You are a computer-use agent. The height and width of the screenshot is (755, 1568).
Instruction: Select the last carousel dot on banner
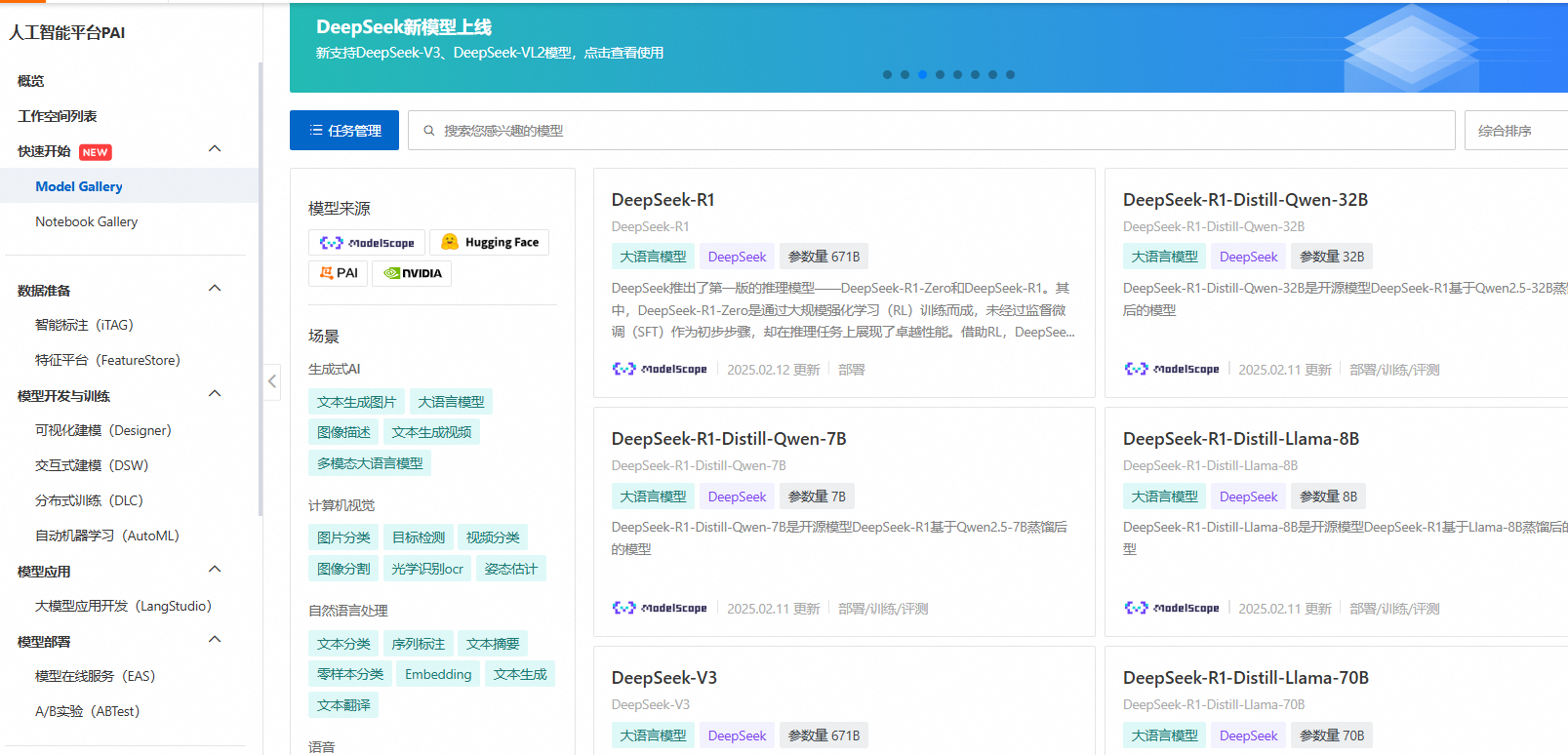click(x=1010, y=74)
